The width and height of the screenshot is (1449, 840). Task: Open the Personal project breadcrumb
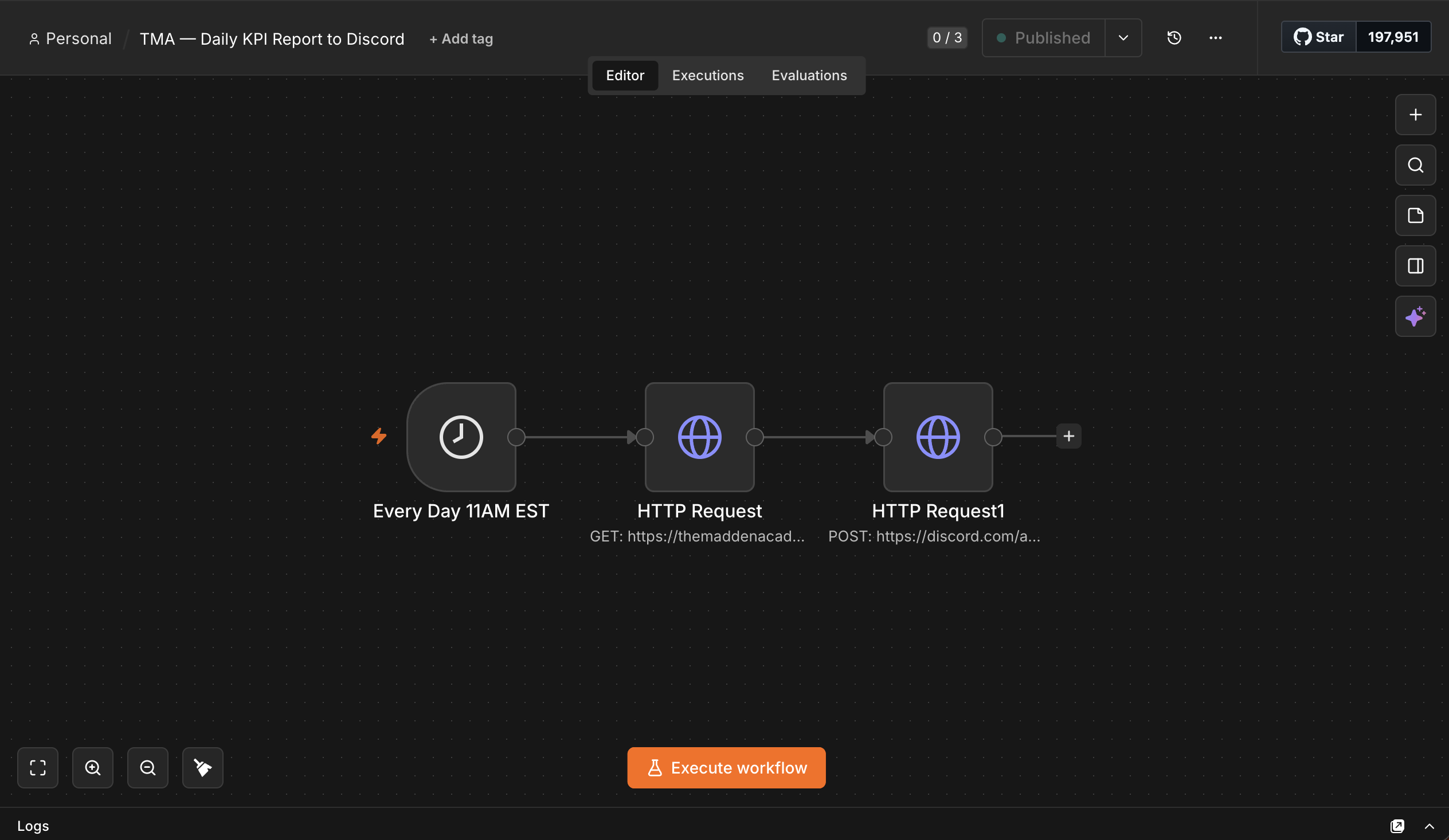point(70,38)
